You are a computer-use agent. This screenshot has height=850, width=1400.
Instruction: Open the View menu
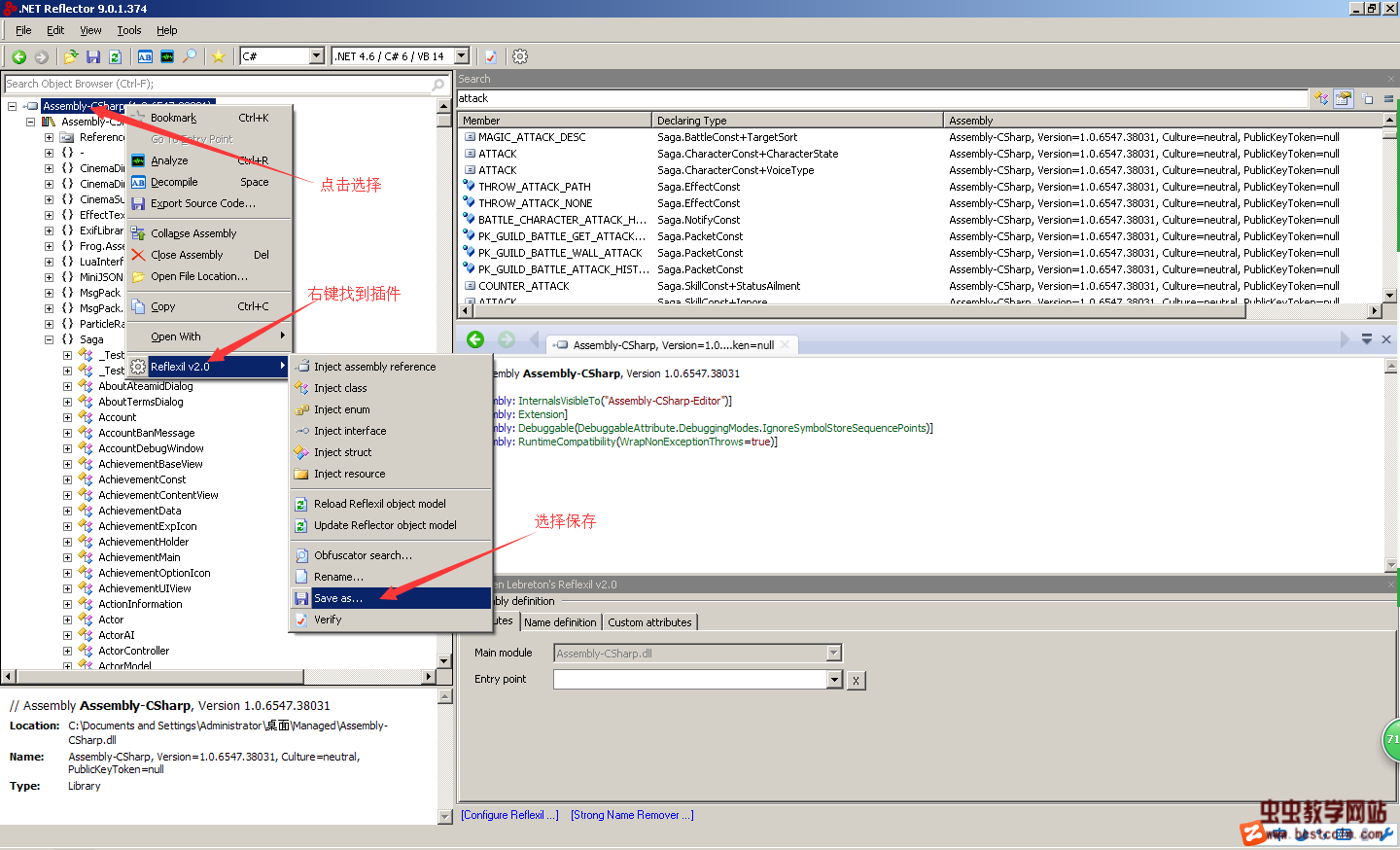(90, 30)
